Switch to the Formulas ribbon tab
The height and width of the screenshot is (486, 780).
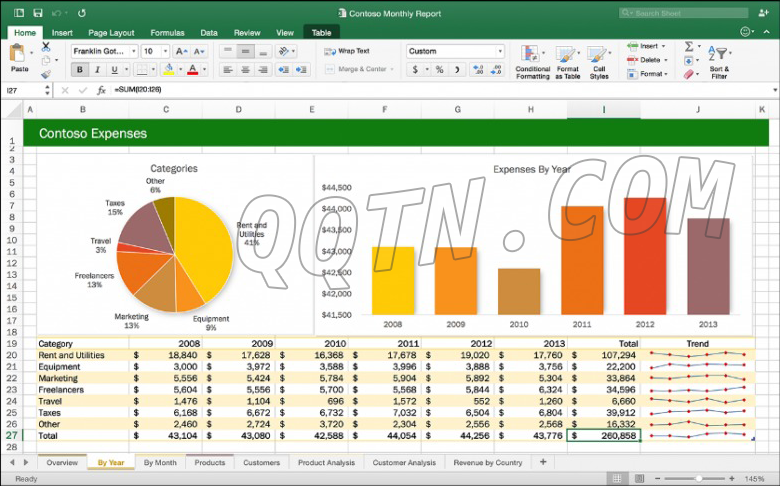pos(167,32)
